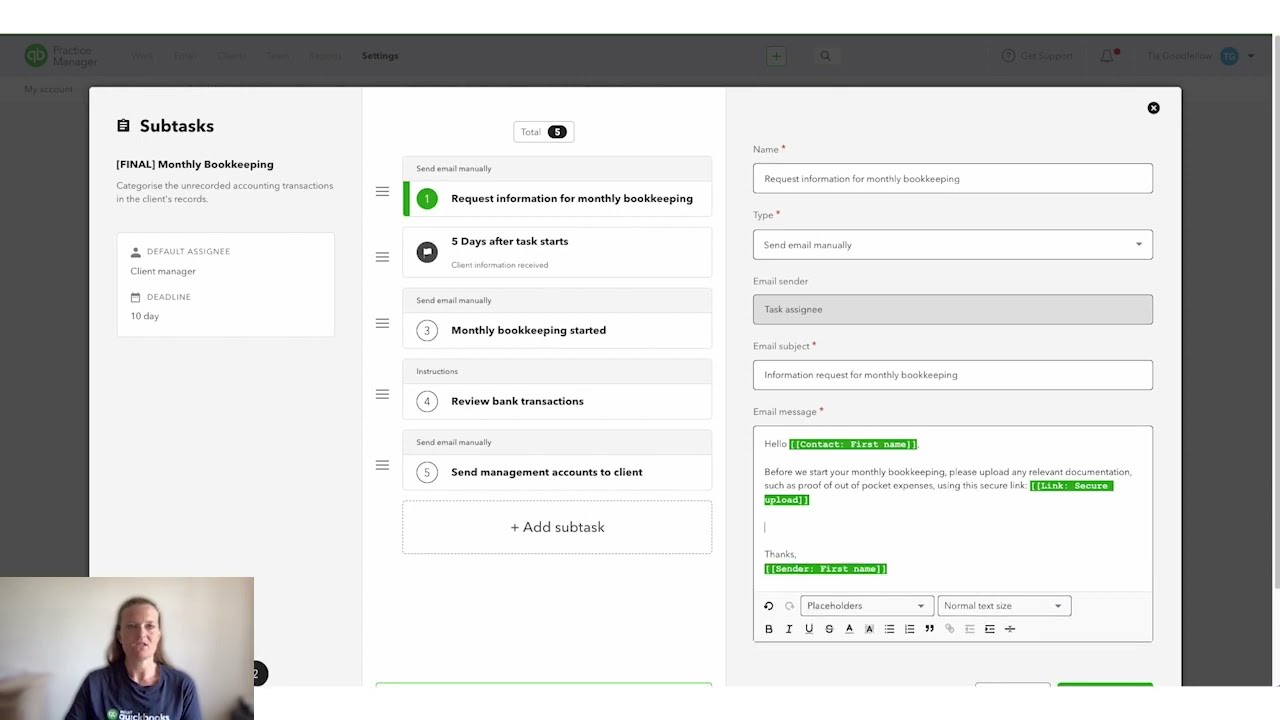1280x720 pixels.
Task: Click the Subtasks clipboard icon in header
Action: click(123, 126)
